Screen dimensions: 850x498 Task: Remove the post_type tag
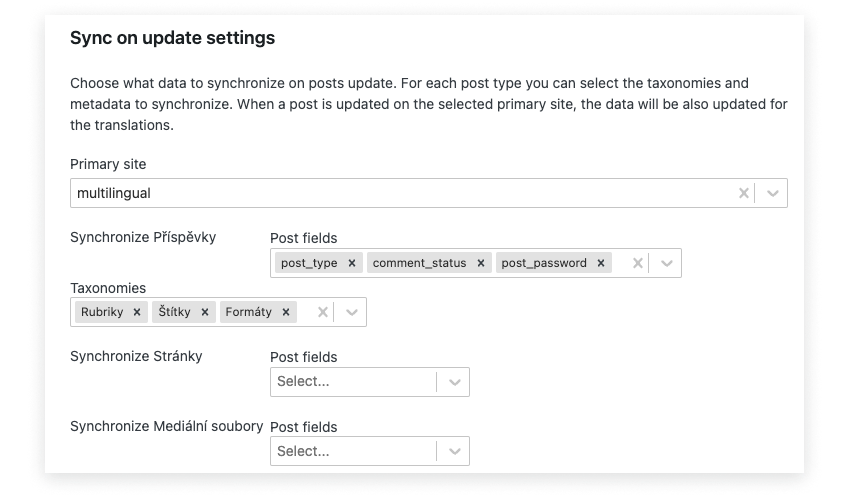click(352, 263)
